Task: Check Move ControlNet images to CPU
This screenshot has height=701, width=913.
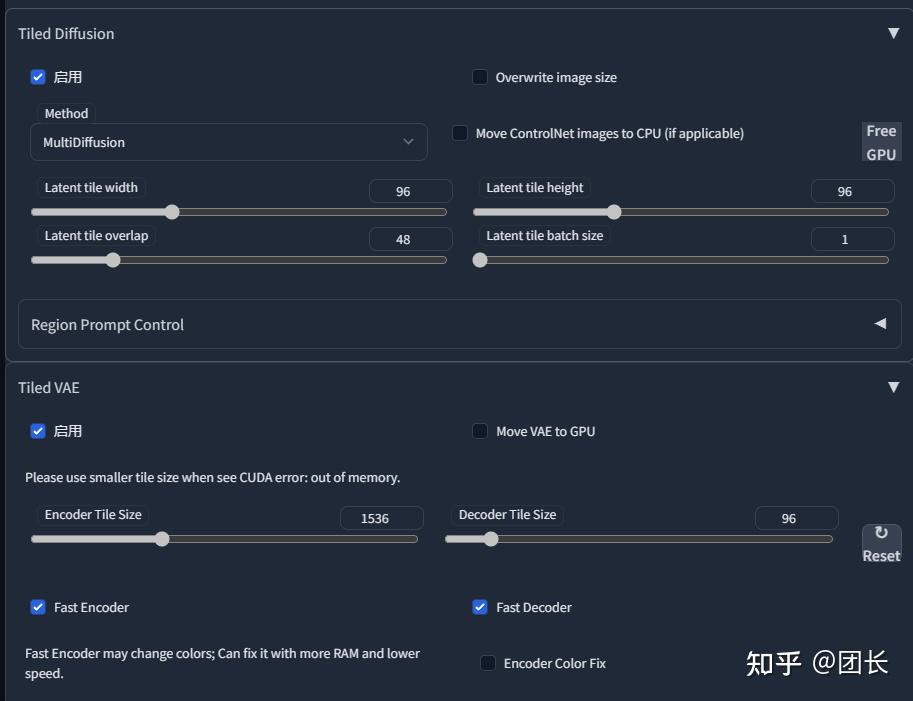Action: pyautogui.click(x=460, y=133)
